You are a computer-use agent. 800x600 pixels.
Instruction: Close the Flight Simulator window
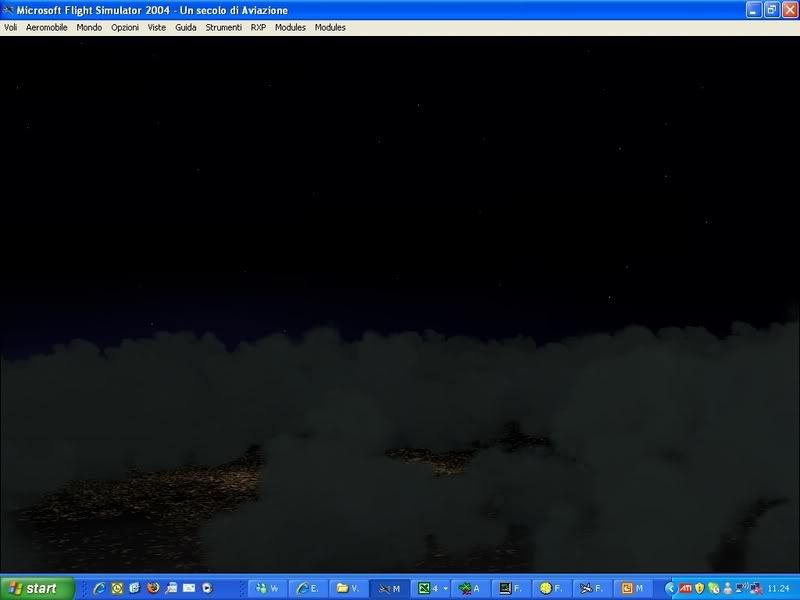tap(790, 10)
